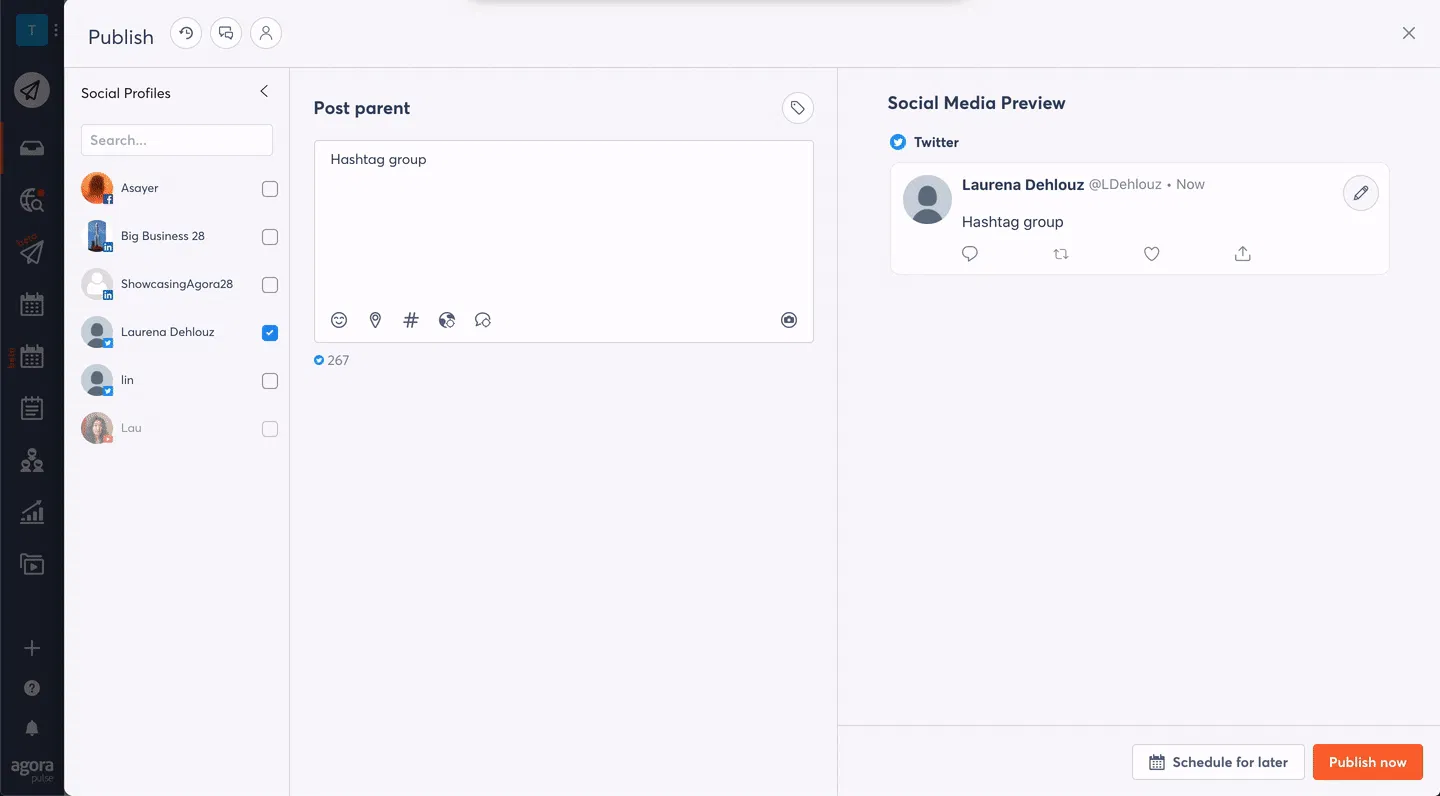Open the workspace menu dots beside T avatar

click(56, 31)
